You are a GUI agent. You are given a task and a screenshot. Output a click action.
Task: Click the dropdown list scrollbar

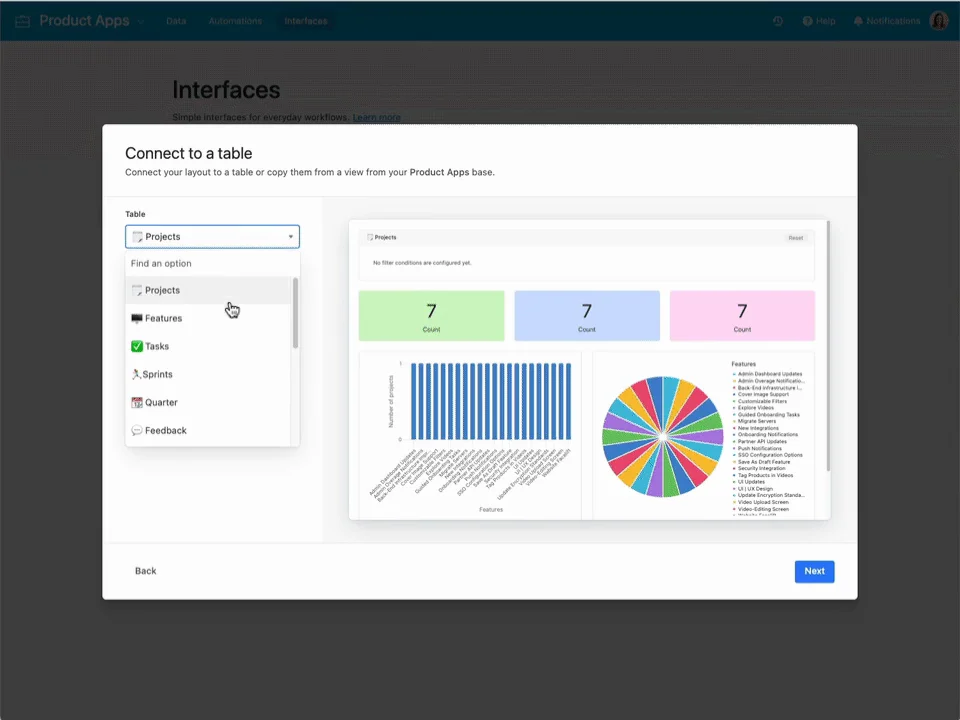click(295, 314)
